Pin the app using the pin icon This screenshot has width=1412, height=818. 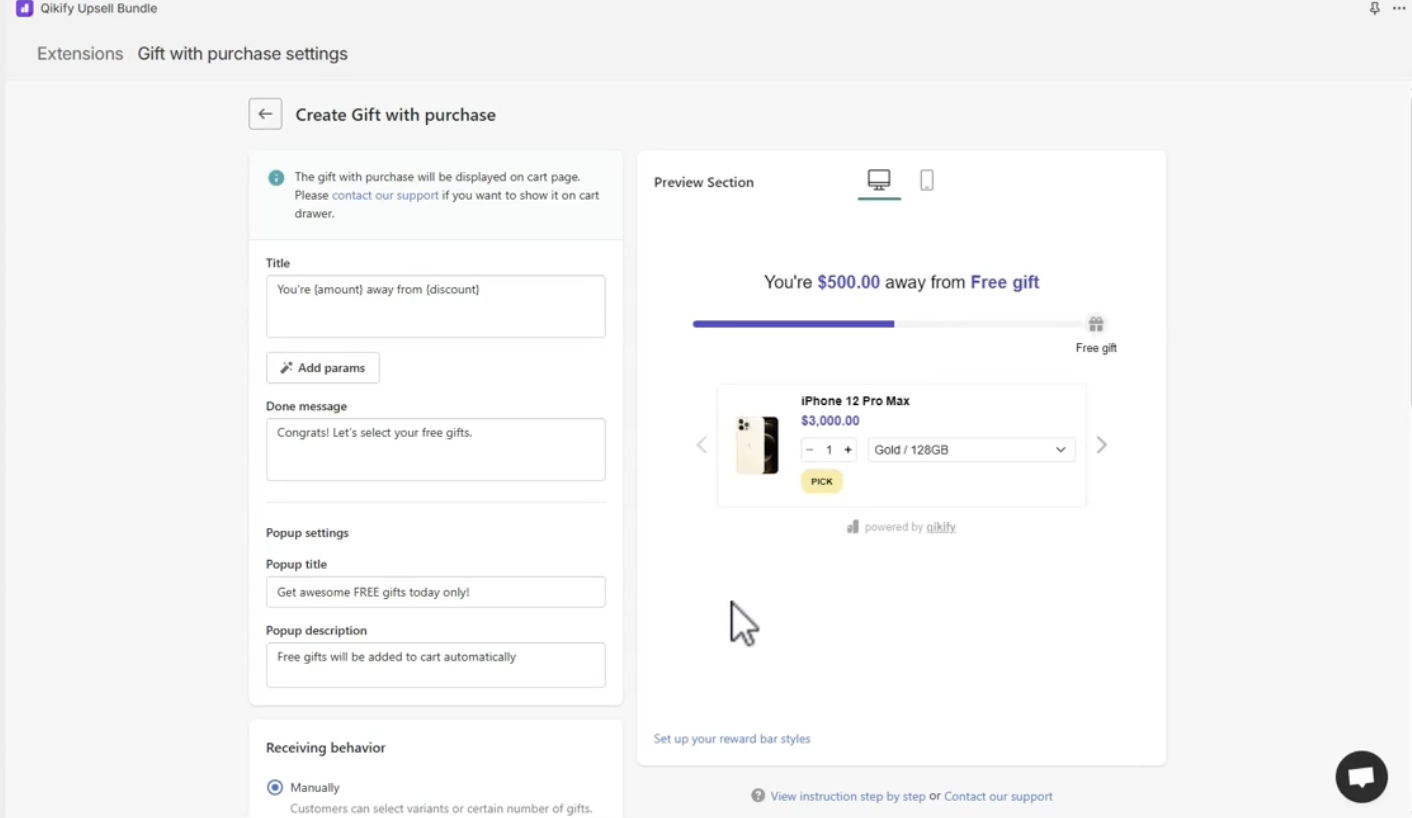(1375, 8)
